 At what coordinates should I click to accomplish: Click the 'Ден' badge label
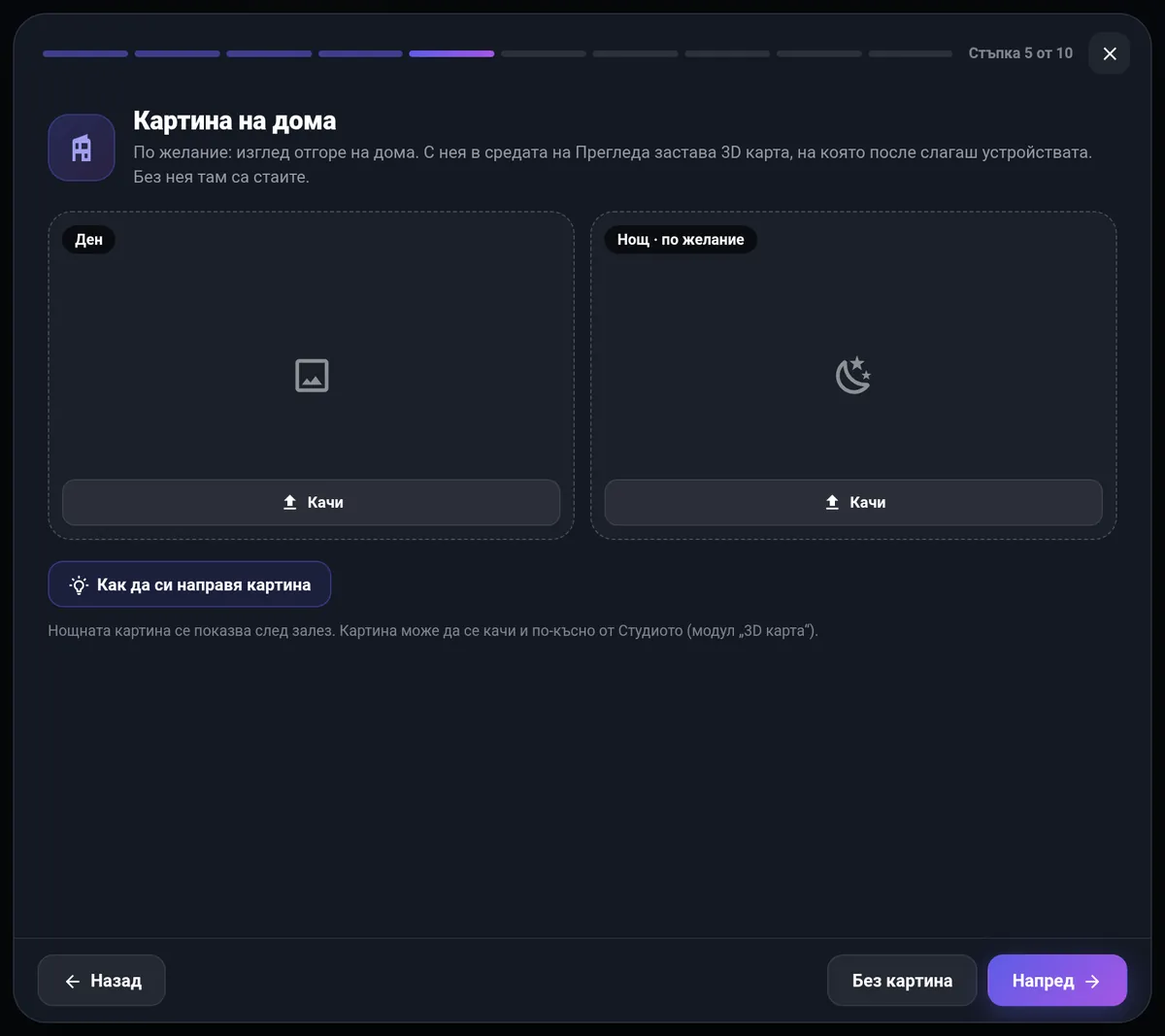click(89, 240)
